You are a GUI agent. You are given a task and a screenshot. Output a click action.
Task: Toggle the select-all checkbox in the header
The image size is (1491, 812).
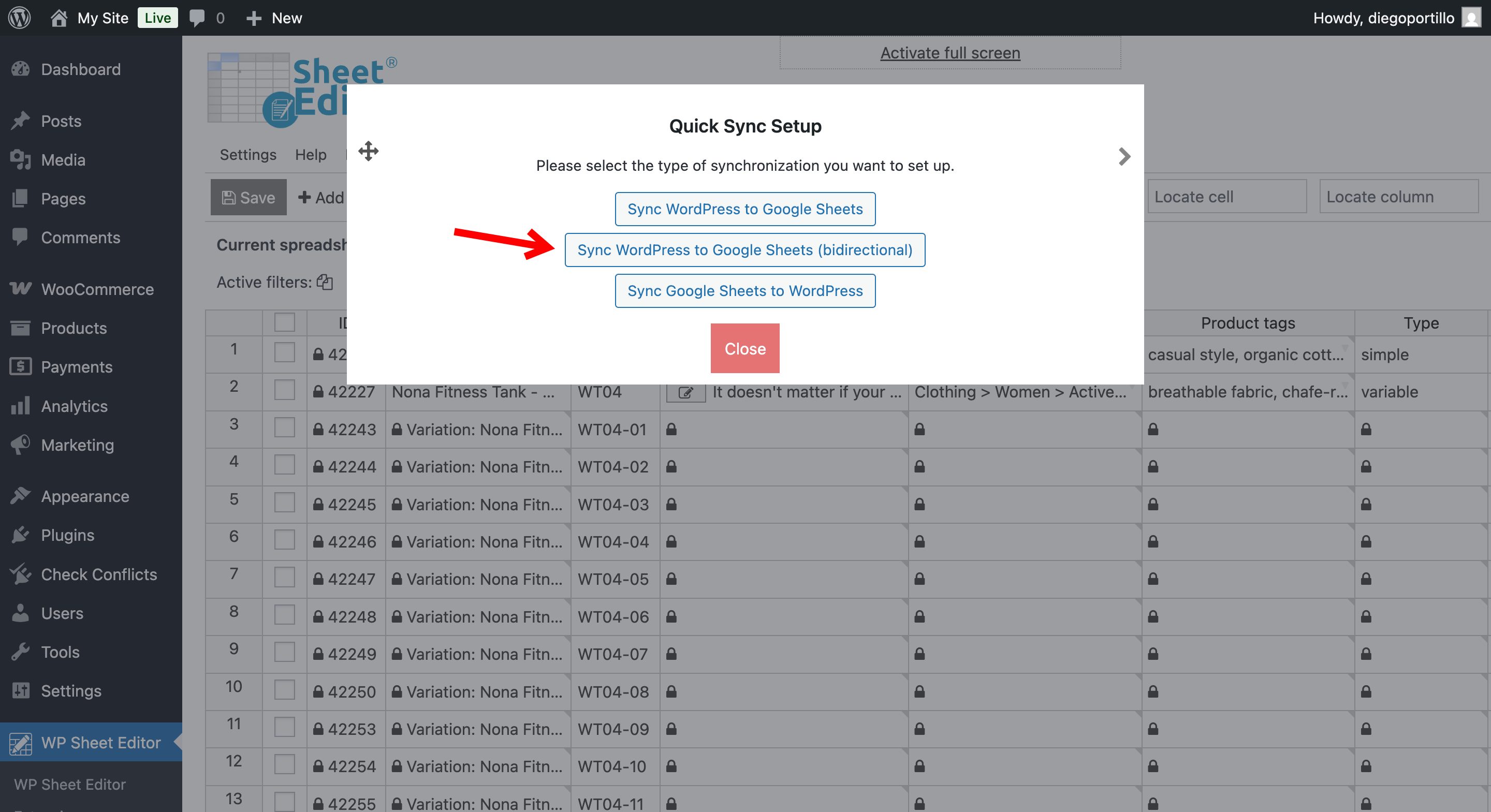284,322
